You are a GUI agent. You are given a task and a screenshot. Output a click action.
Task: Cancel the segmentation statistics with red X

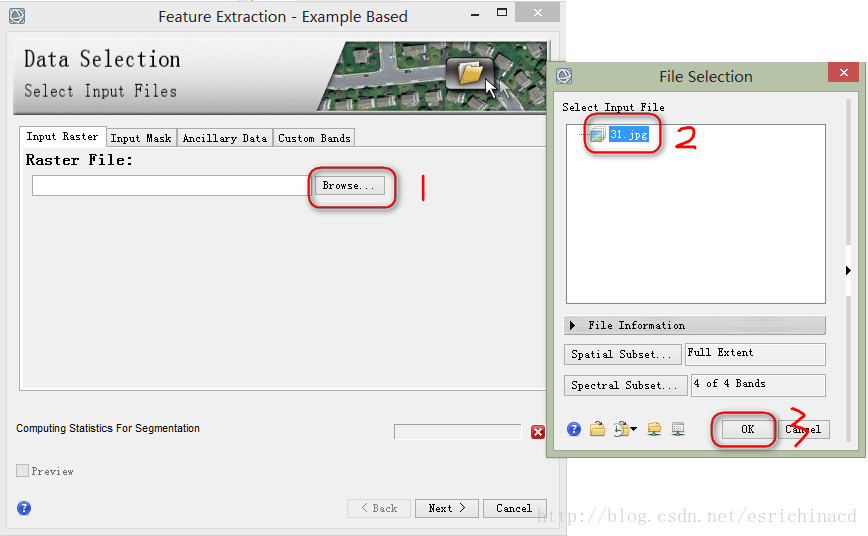tap(538, 432)
